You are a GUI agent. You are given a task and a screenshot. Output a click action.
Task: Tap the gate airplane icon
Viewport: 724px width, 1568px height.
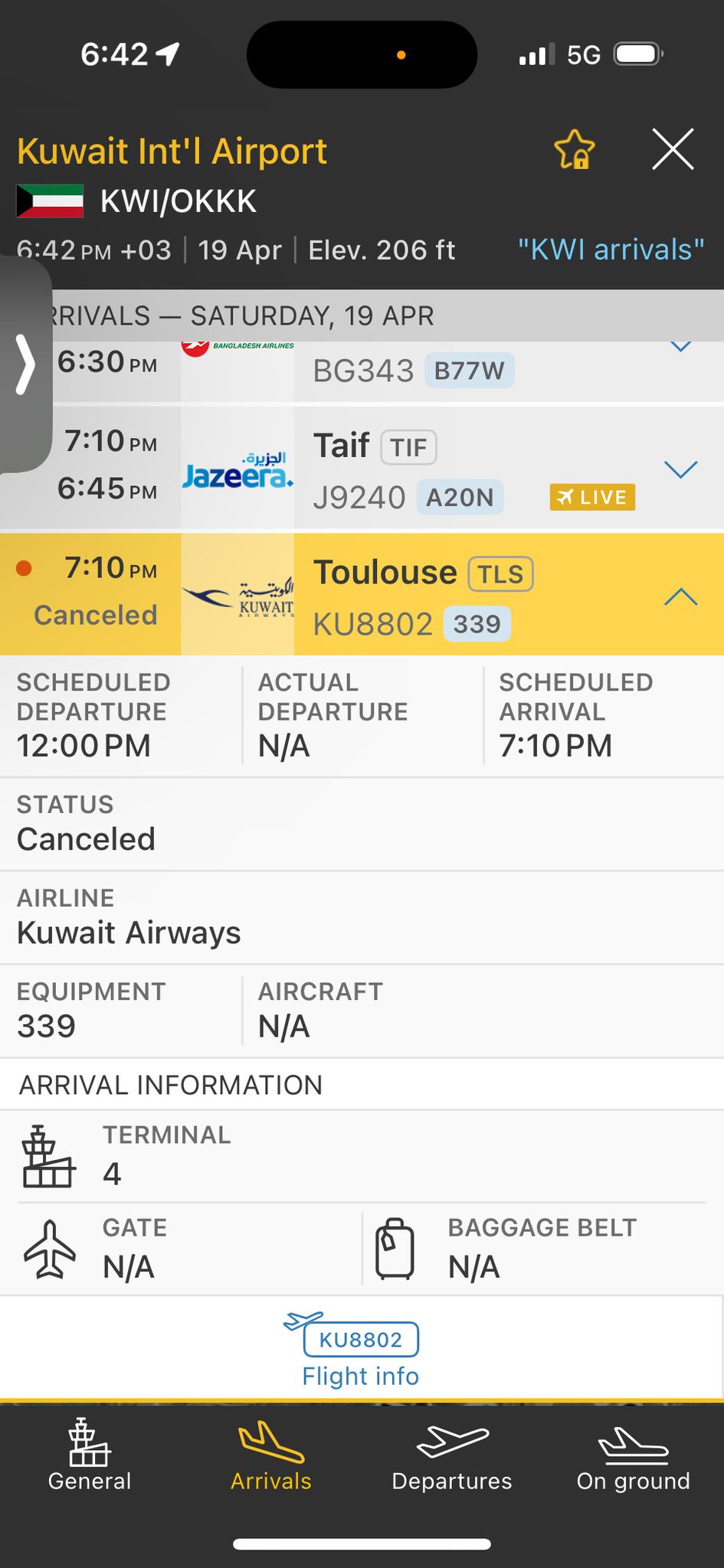pos(50,1249)
